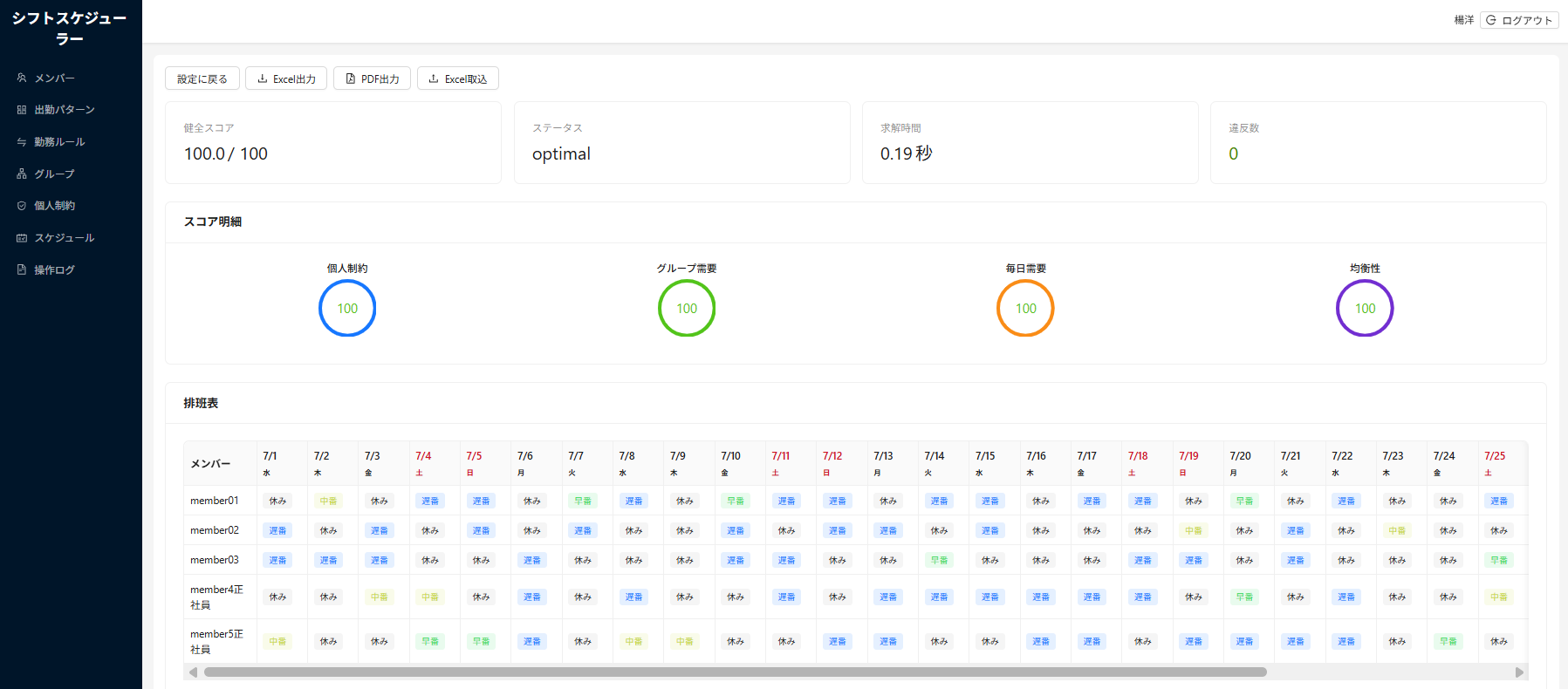Click the scrollbar right arrow under table
1568x689 pixels.
pyautogui.click(x=1519, y=672)
